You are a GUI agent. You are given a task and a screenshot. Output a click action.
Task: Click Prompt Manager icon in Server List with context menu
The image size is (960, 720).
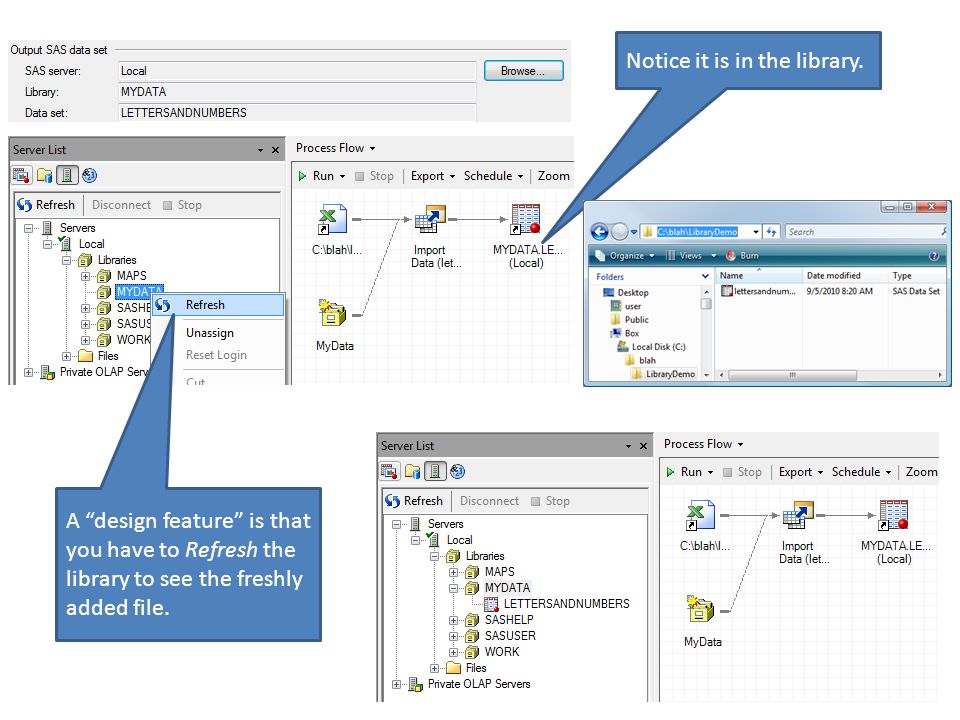click(x=89, y=176)
